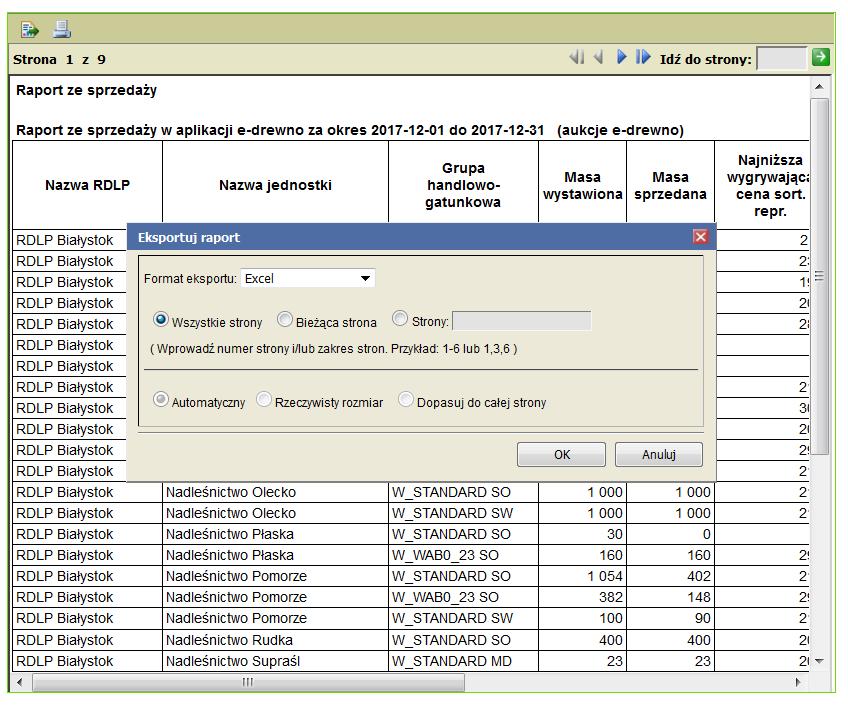Go to first page arrow icon
The width and height of the screenshot is (848, 706).
point(577,57)
